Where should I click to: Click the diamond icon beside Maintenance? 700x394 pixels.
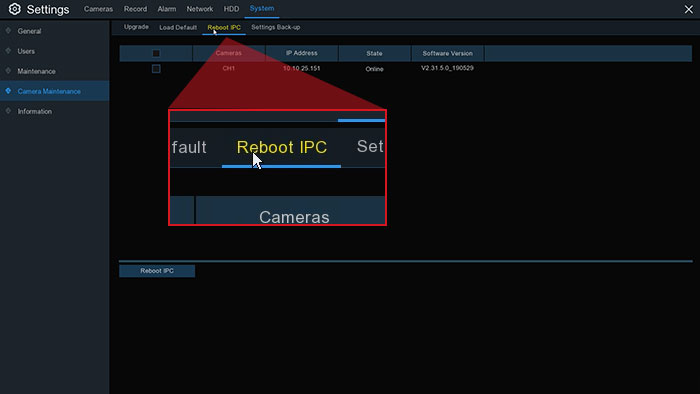pos(8,71)
